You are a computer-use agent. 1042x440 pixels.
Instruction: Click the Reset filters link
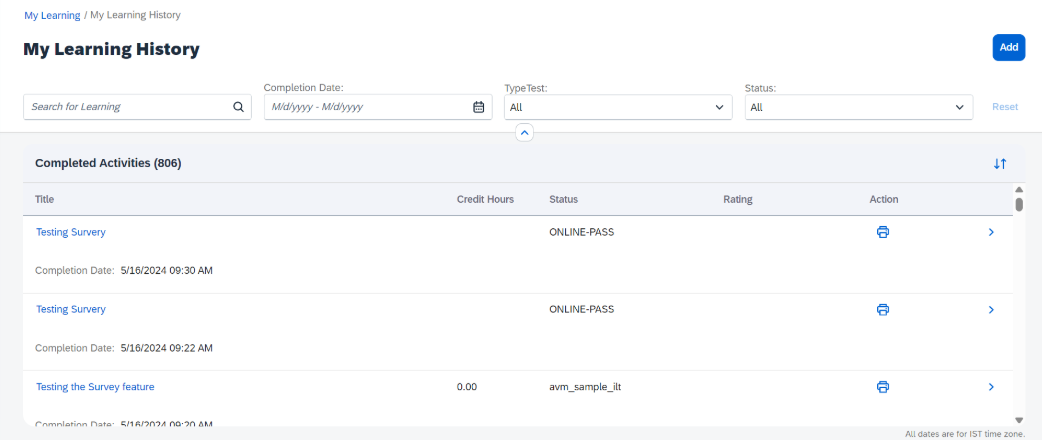1005,106
